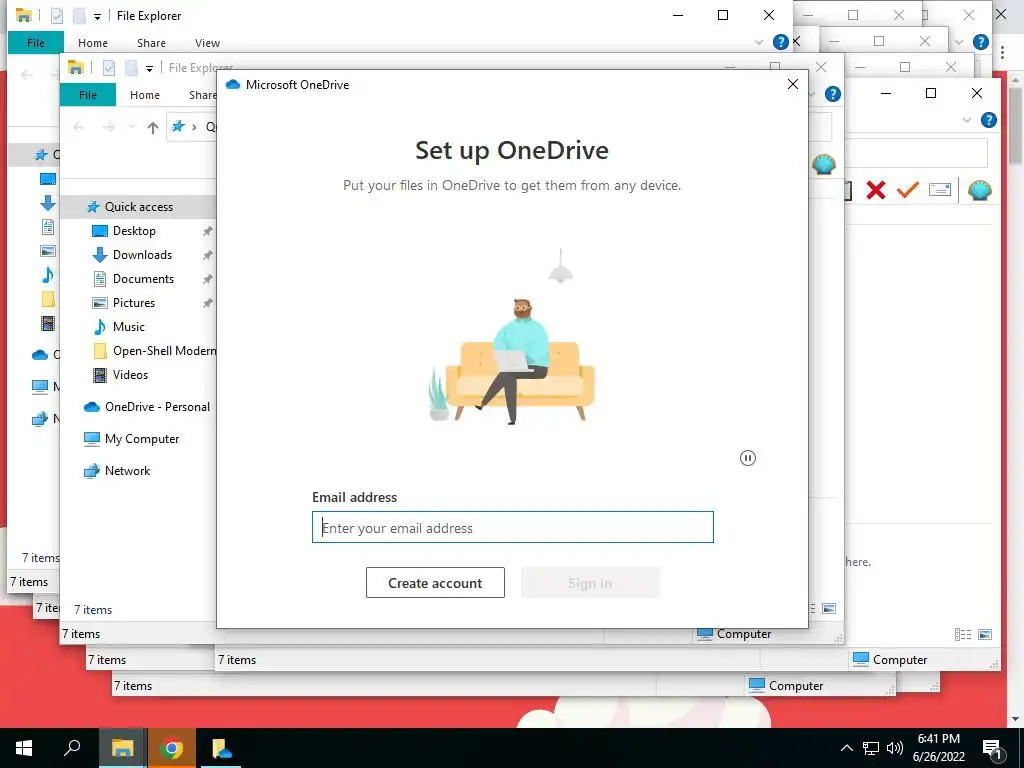Close the Microsoft OneDrive dialog

click(793, 84)
